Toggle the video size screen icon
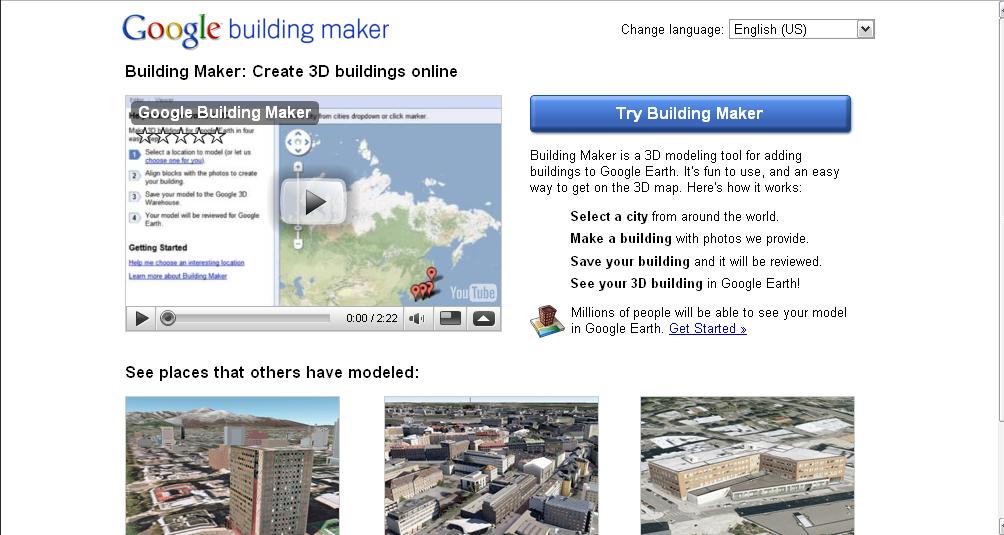 (450, 318)
